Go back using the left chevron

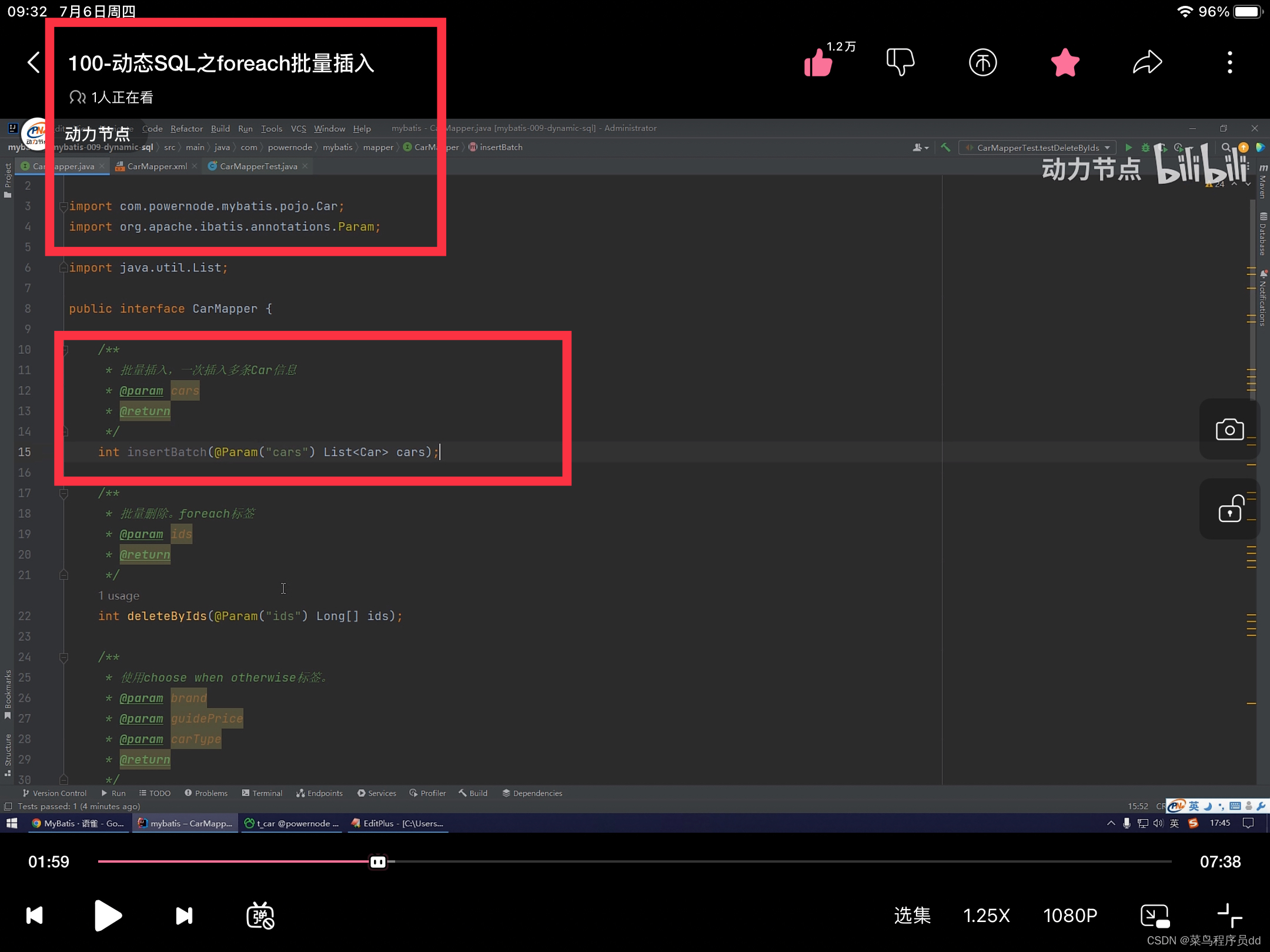tap(34, 62)
